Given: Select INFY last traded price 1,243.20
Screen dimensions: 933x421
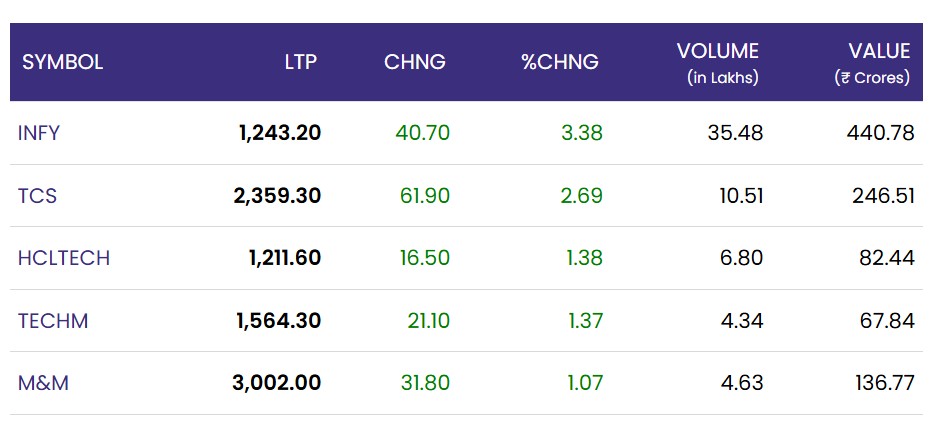Looking at the screenshot, I should click(x=280, y=133).
